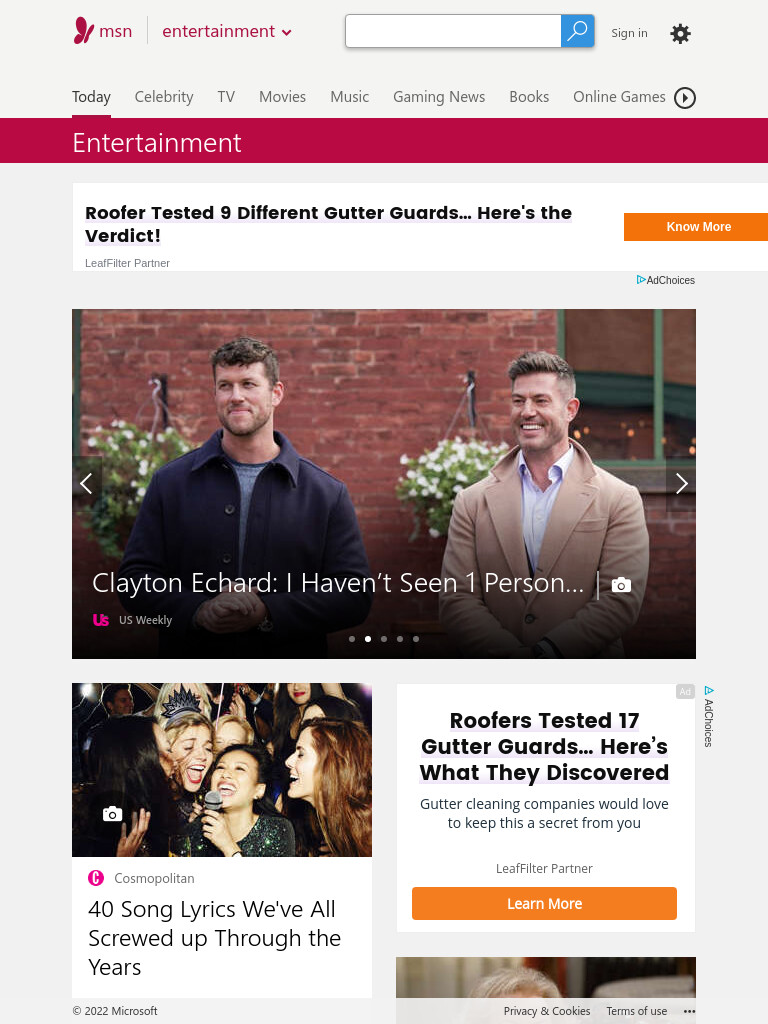Click the blue search magnifier button

[x=577, y=31]
